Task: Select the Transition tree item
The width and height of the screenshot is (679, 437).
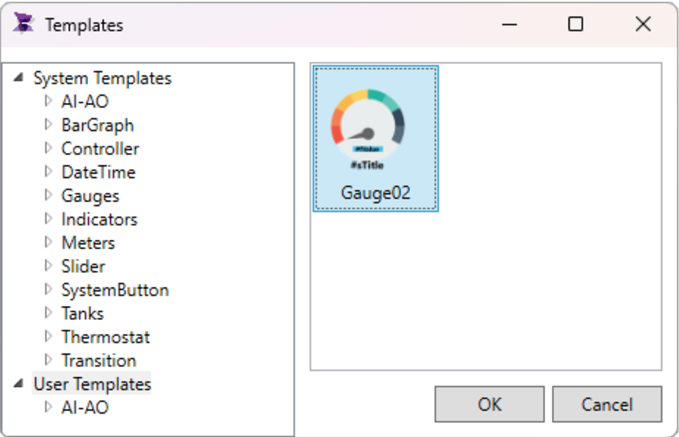Action: tap(98, 360)
